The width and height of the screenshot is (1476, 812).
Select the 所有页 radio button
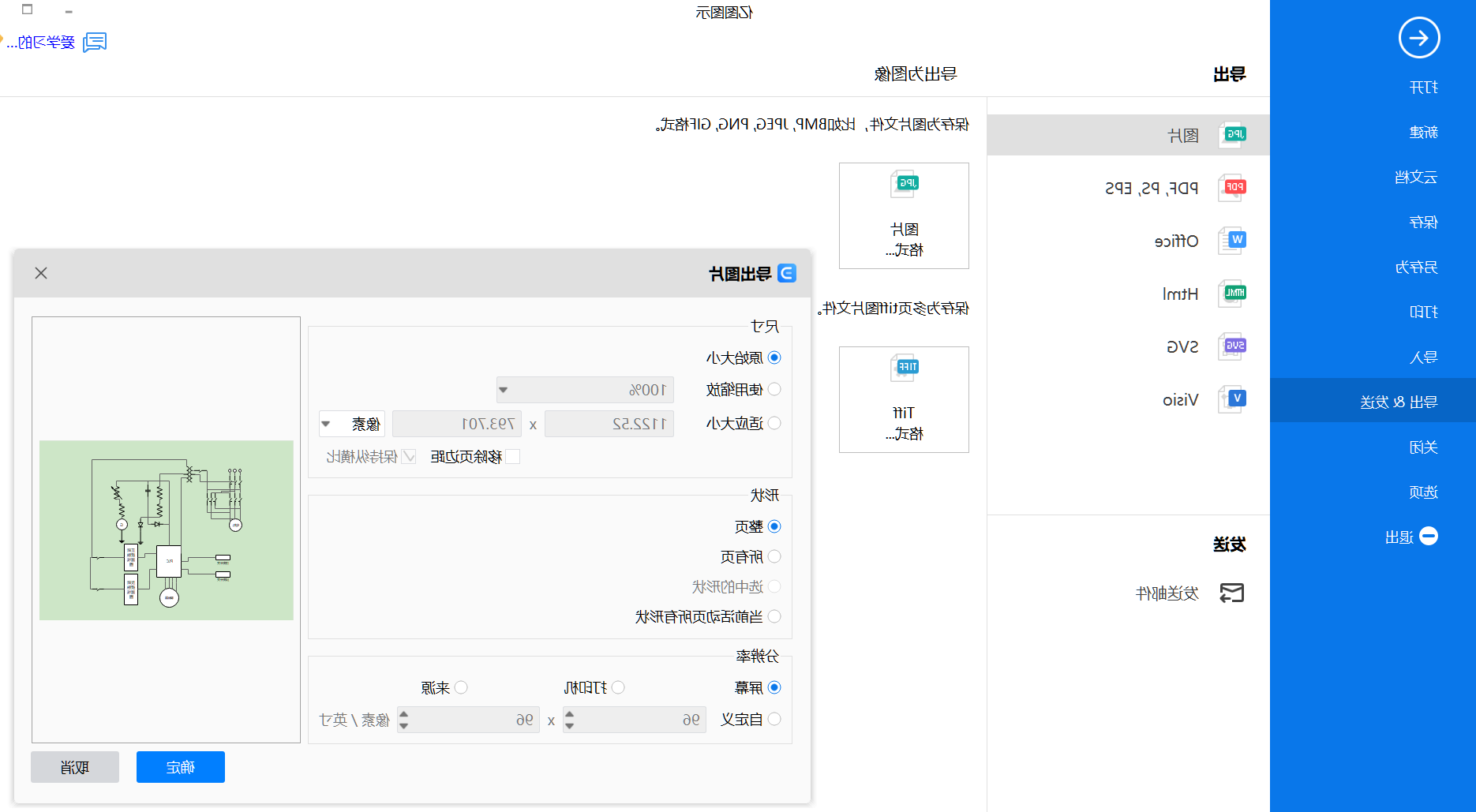pyautogui.click(x=774, y=556)
